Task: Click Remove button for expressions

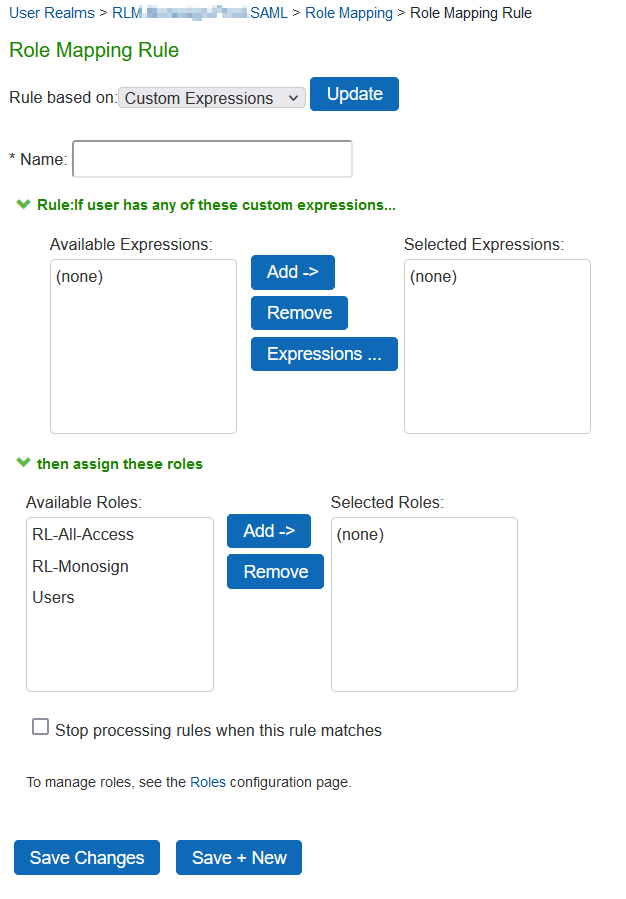Action: tap(299, 313)
